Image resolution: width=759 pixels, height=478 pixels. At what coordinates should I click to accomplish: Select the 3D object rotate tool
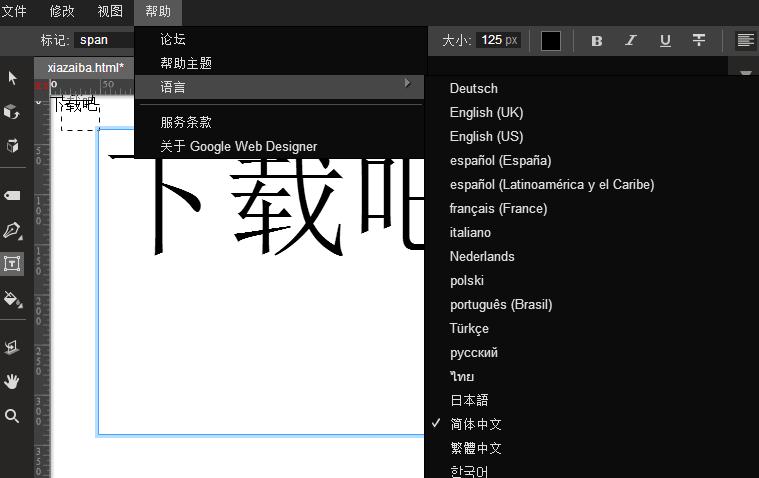[13, 111]
